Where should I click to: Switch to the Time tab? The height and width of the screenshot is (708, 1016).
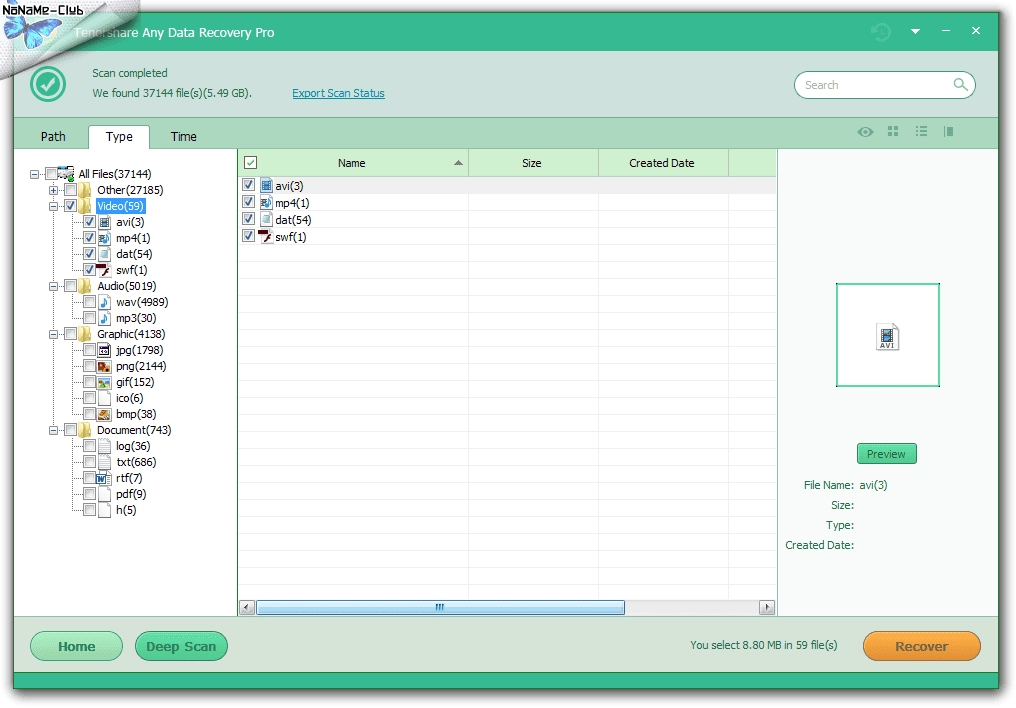[183, 137]
